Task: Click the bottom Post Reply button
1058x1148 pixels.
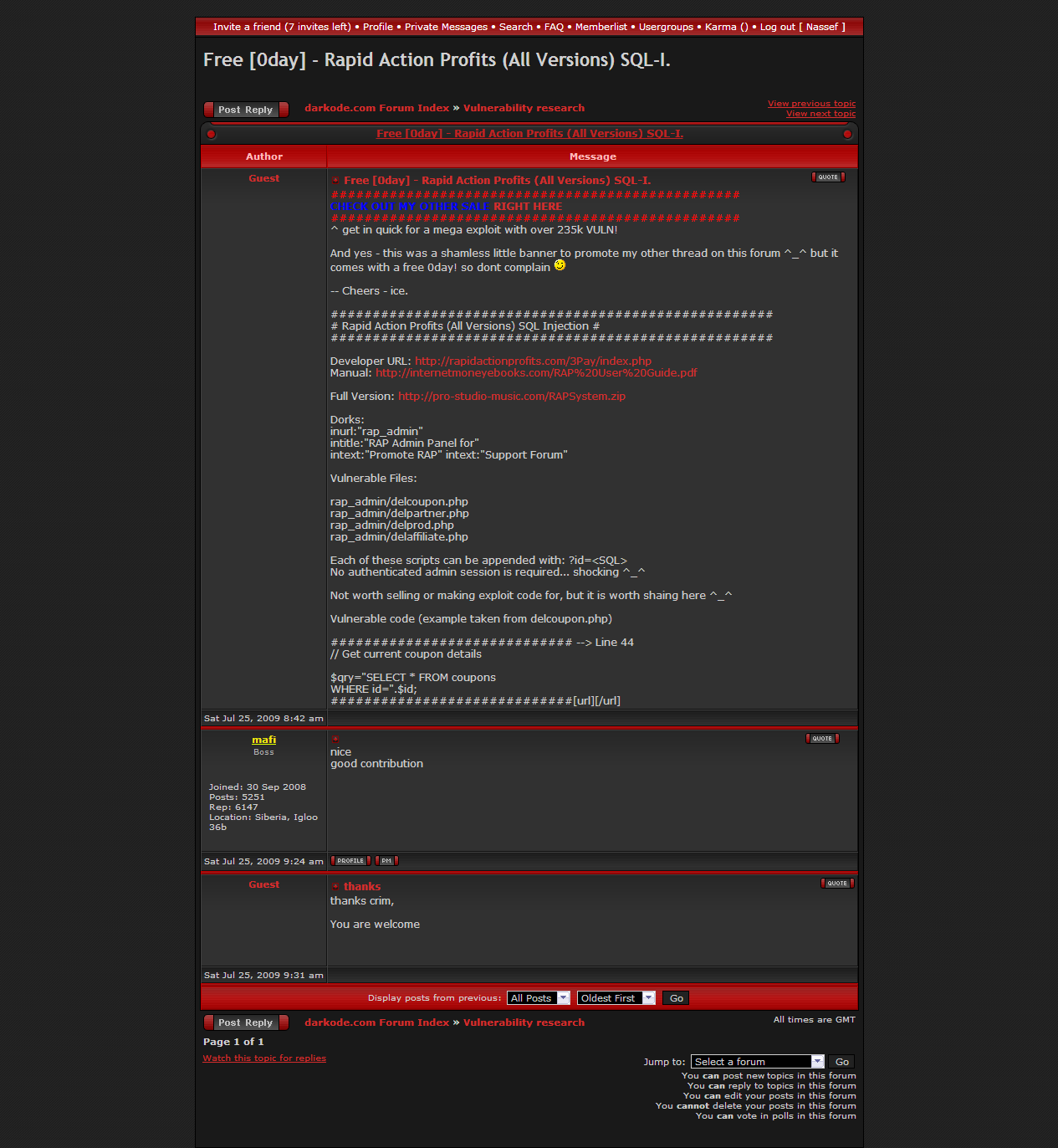Action: pyautogui.click(x=246, y=1022)
